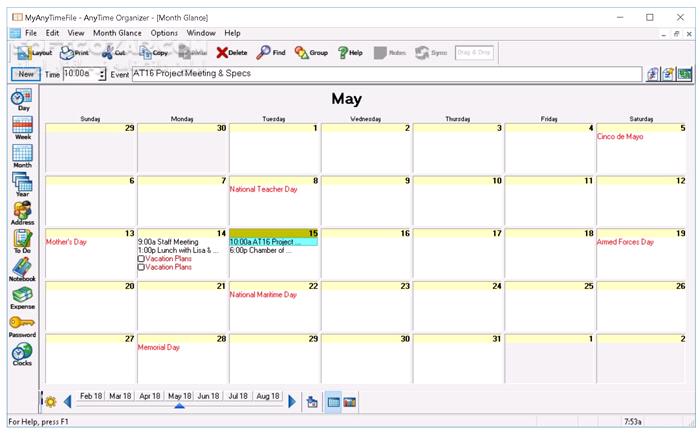Check the second Vacation Plans checkbox

(x=141, y=267)
